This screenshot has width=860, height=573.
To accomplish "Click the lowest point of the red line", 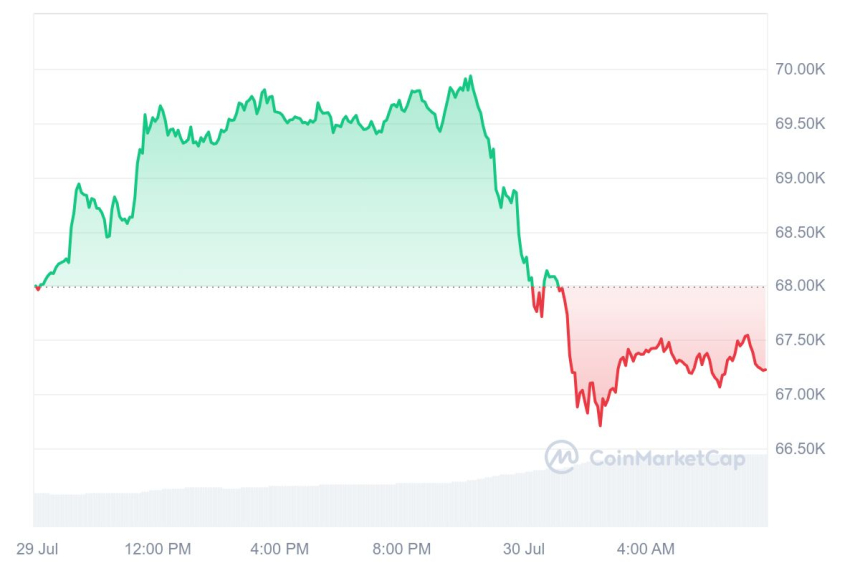I will [x=600, y=425].
